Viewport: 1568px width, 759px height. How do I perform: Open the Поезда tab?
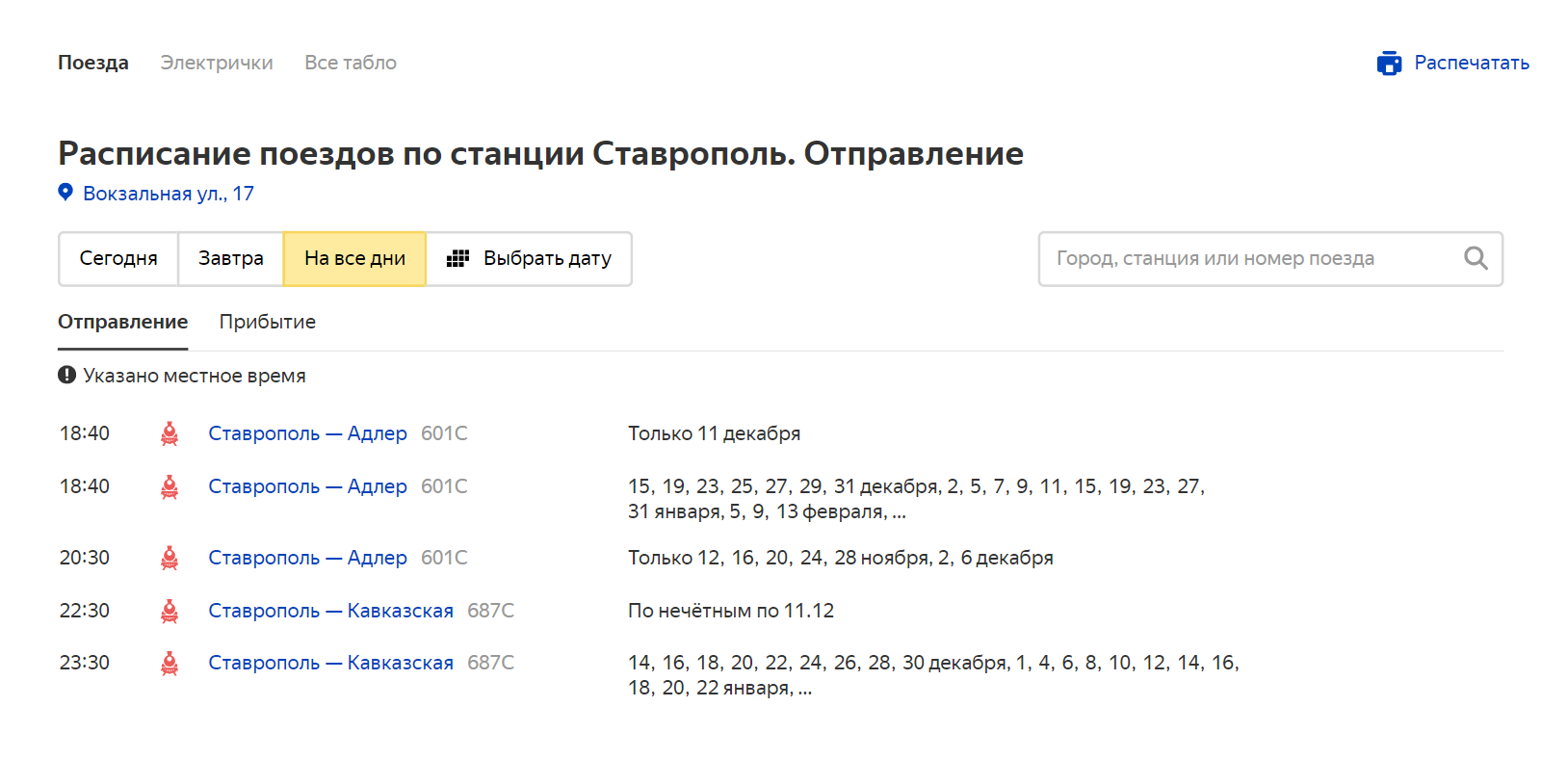[93, 63]
